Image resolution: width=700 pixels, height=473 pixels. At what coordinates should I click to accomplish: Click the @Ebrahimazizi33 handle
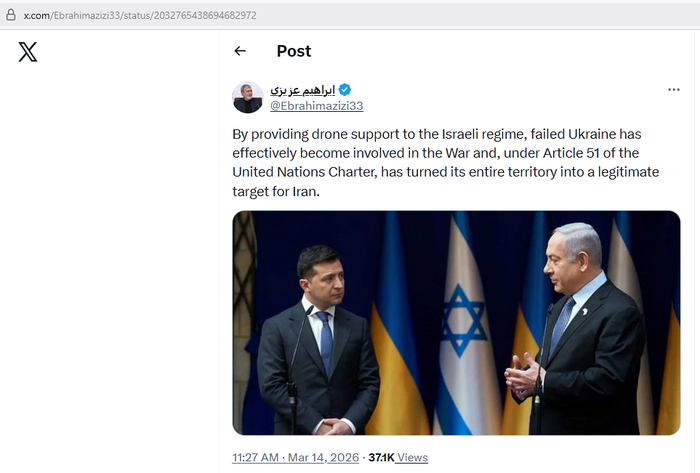coord(316,105)
